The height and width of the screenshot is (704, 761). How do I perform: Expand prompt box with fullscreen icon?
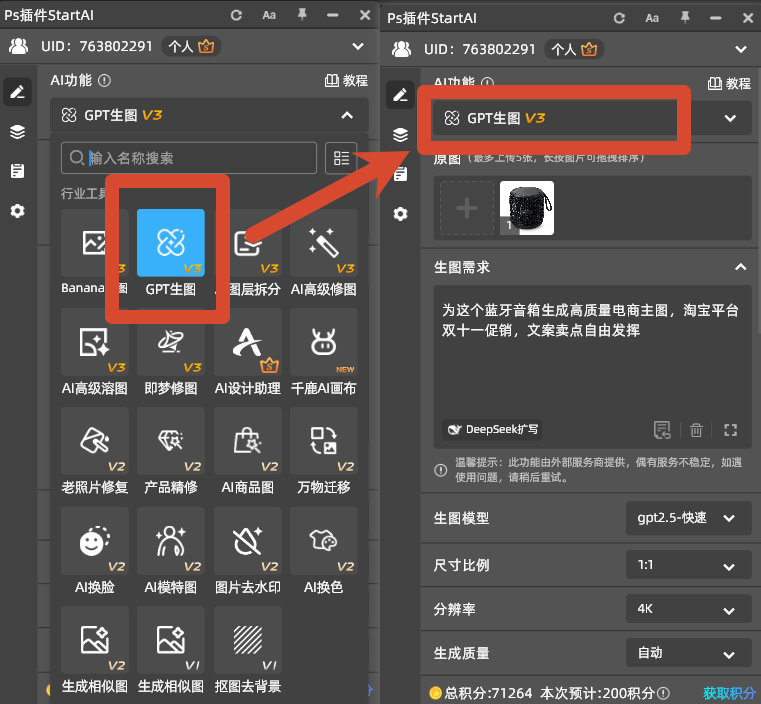[x=730, y=430]
